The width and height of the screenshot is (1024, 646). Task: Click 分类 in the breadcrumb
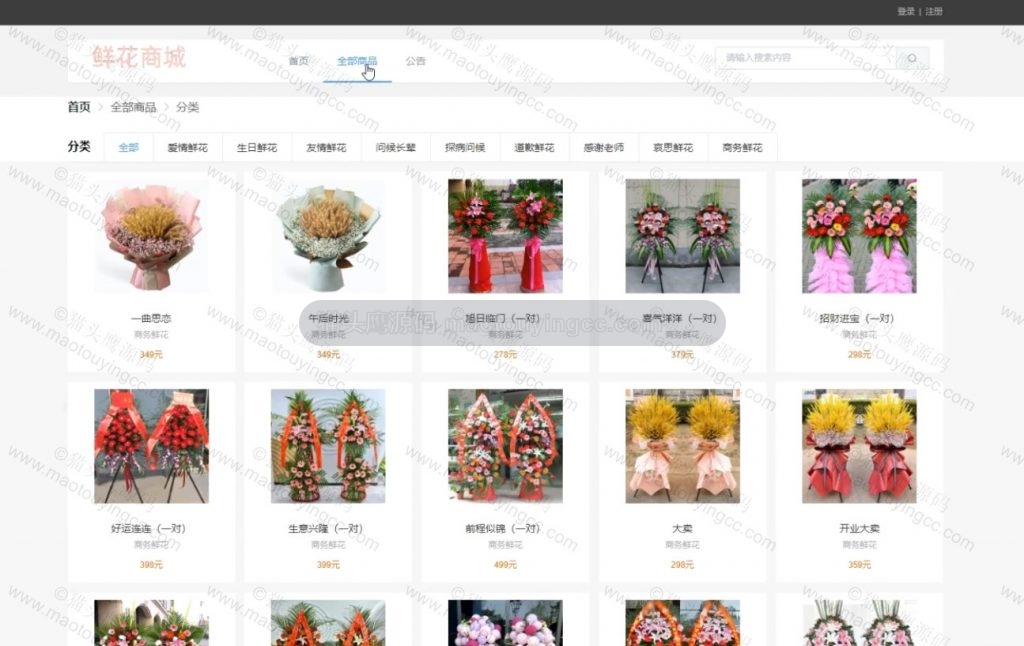(187, 107)
